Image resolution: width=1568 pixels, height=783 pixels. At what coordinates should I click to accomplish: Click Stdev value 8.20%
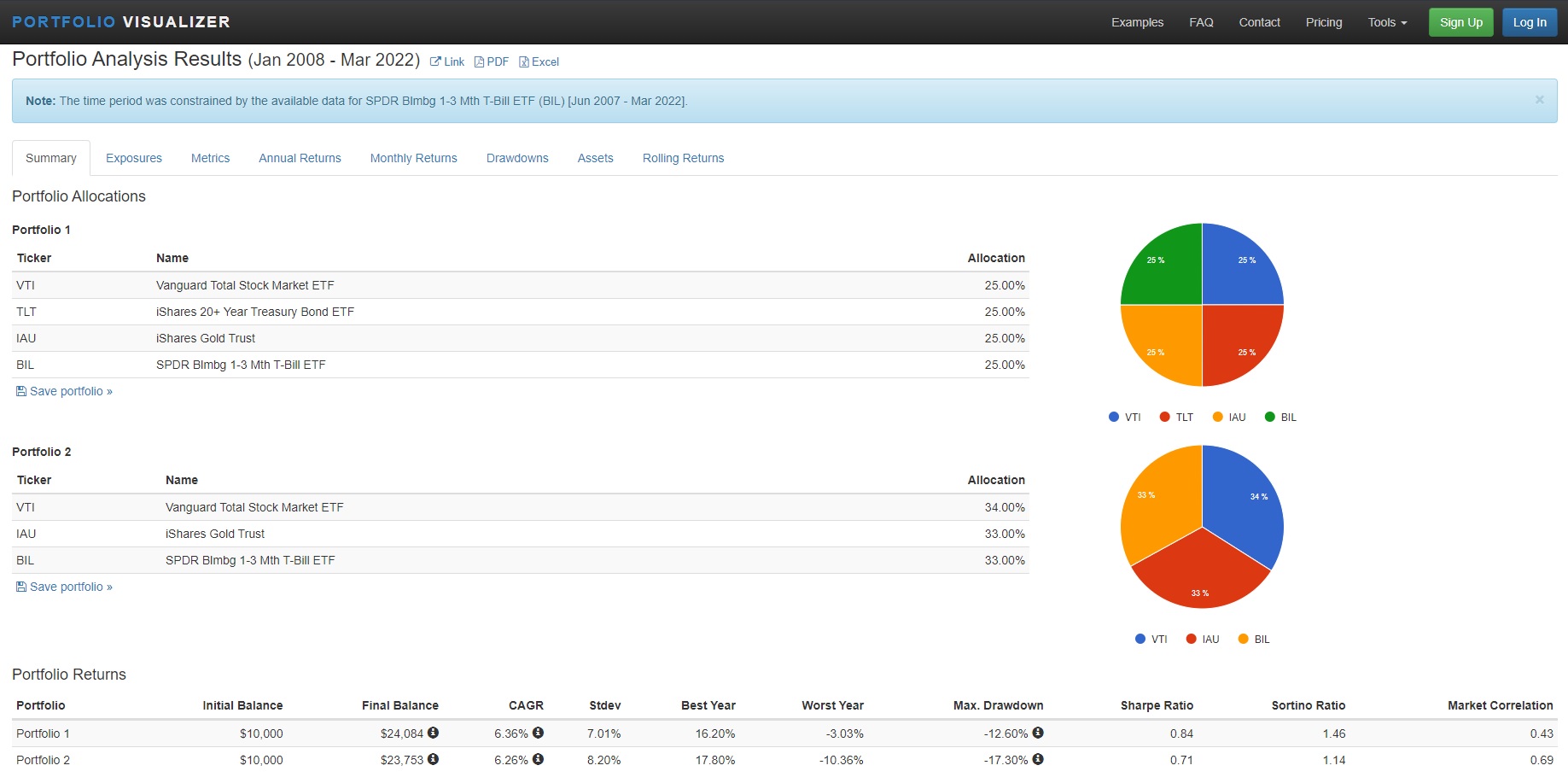(603, 760)
